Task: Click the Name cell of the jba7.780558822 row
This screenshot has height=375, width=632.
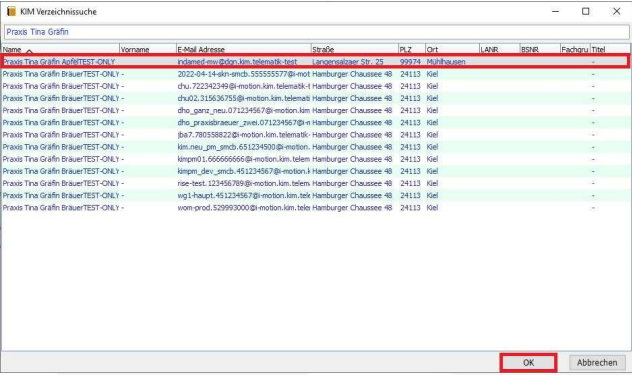Action: (61, 135)
